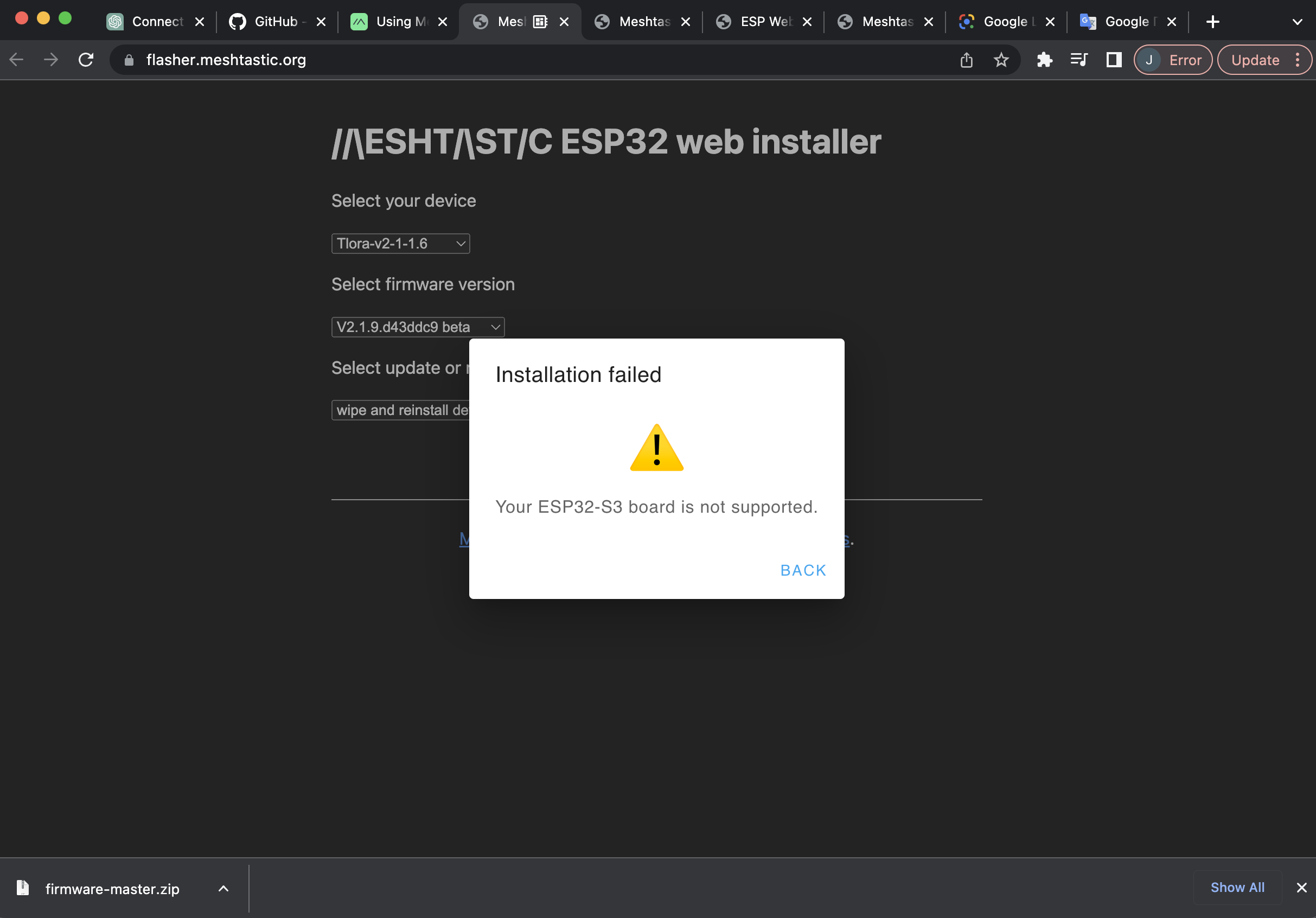1316x918 pixels.
Task: Click the BACK link in the dialog
Action: pos(802,570)
